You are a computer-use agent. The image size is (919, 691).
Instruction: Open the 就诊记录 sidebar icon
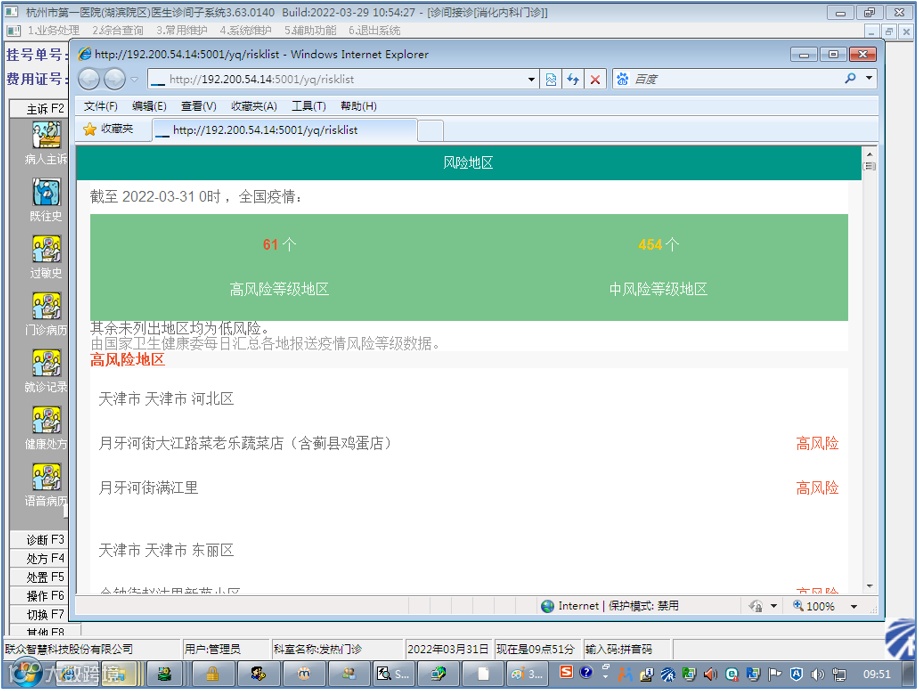click(46, 363)
